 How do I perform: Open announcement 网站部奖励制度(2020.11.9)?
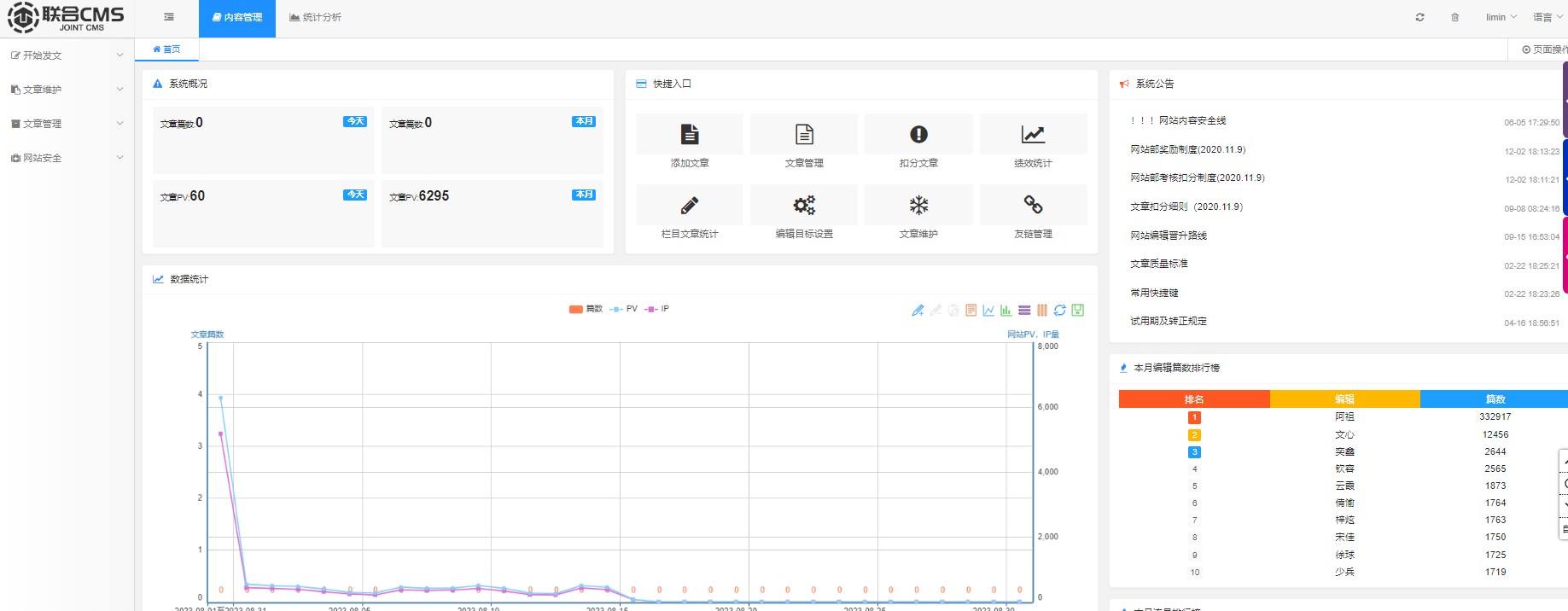coord(1188,149)
